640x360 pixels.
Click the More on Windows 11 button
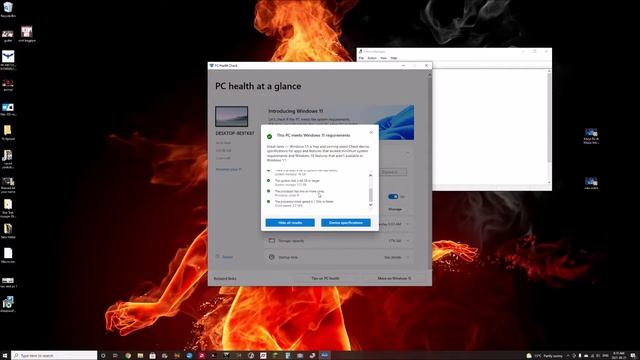[x=394, y=278]
